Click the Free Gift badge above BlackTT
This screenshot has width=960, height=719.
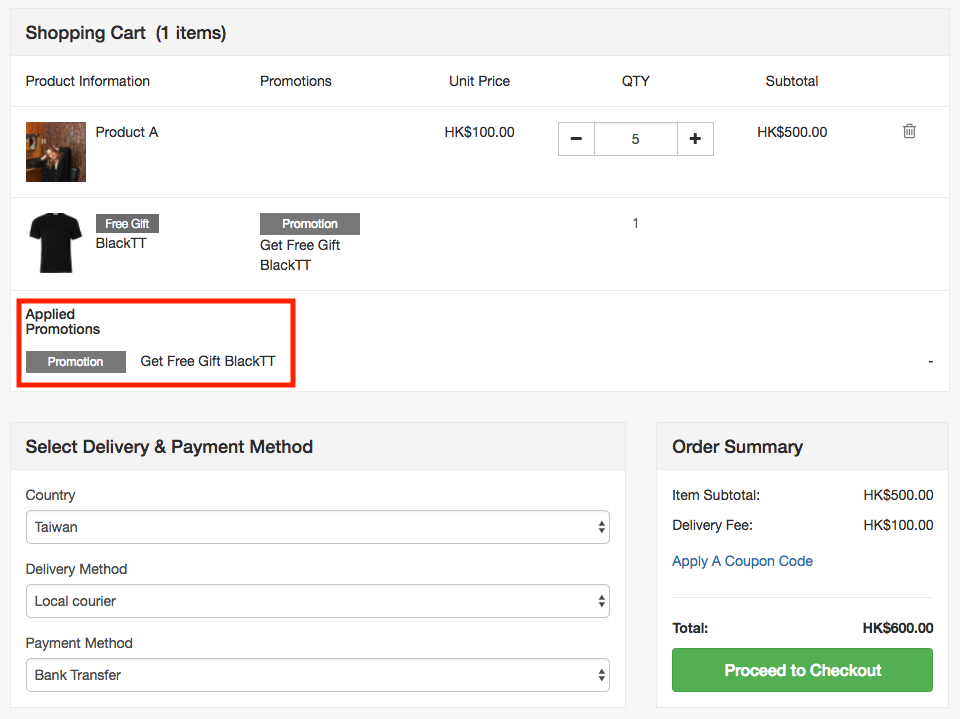pyautogui.click(x=127, y=224)
